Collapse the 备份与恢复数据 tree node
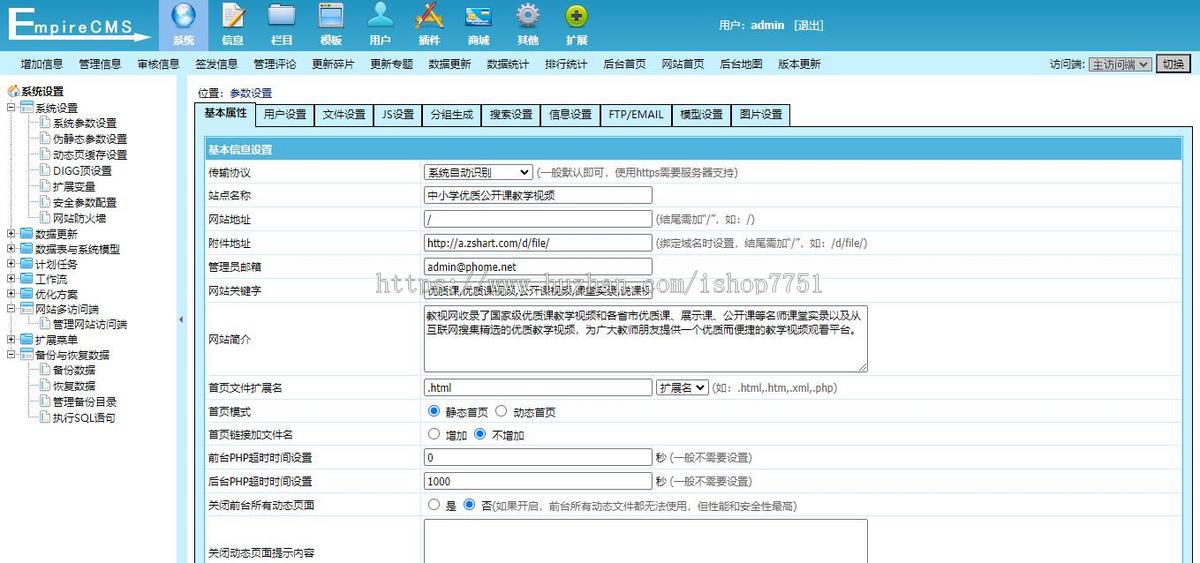 tap(11, 355)
